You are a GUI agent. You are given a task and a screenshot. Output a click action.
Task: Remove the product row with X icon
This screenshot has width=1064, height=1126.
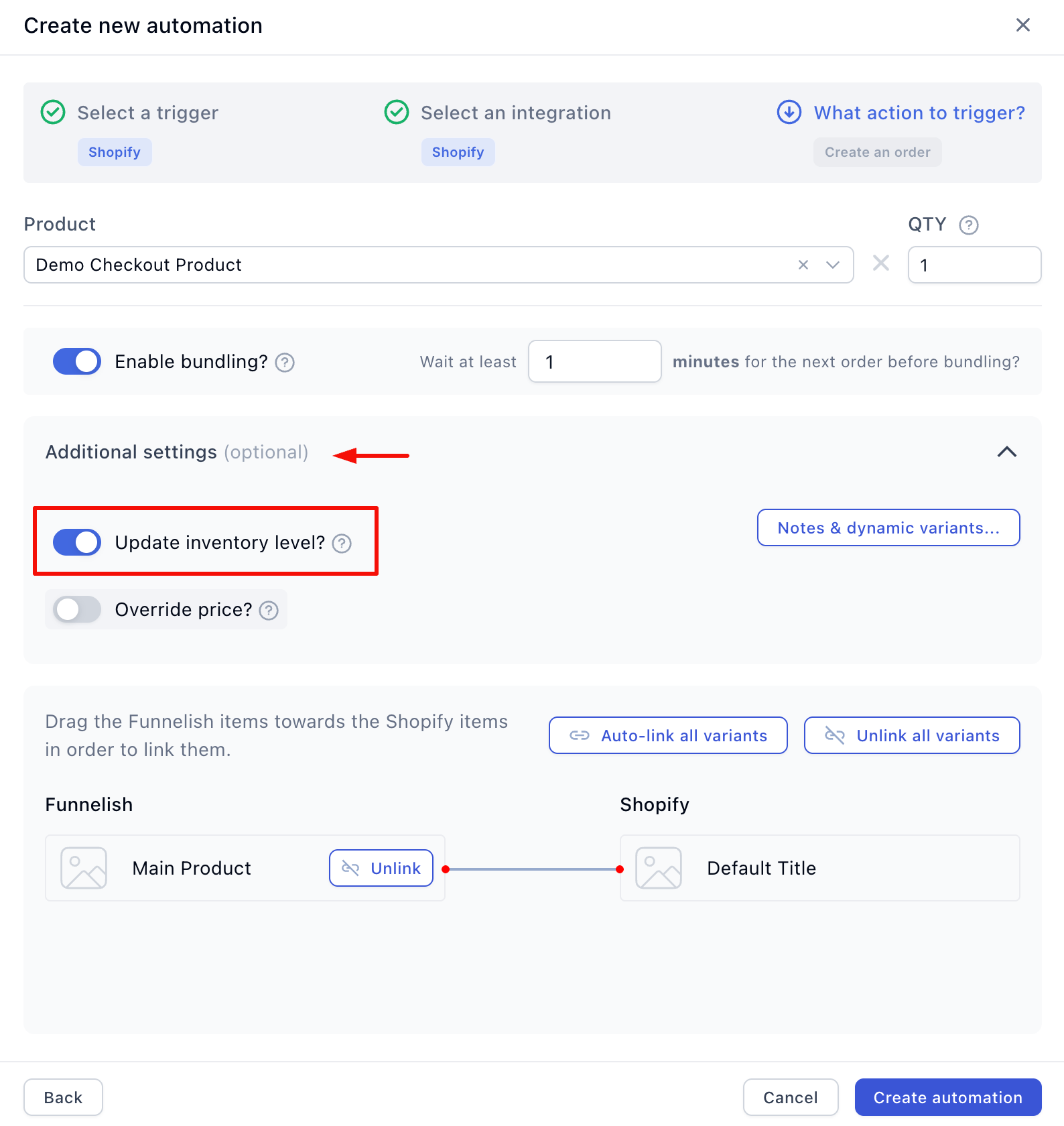click(x=881, y=263)
